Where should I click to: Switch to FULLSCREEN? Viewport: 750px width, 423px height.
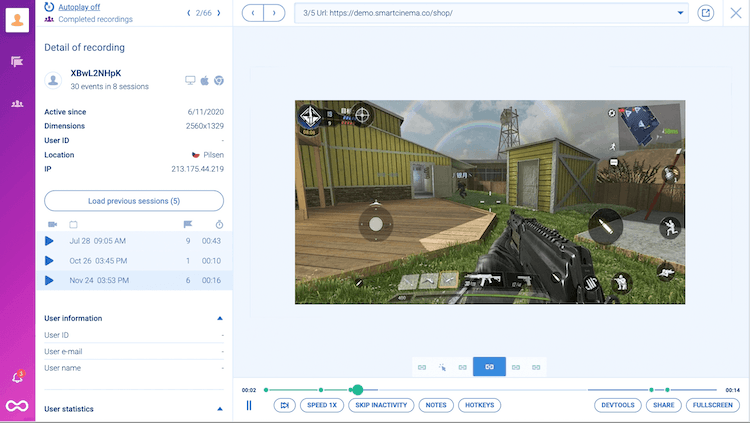point(713,405)
